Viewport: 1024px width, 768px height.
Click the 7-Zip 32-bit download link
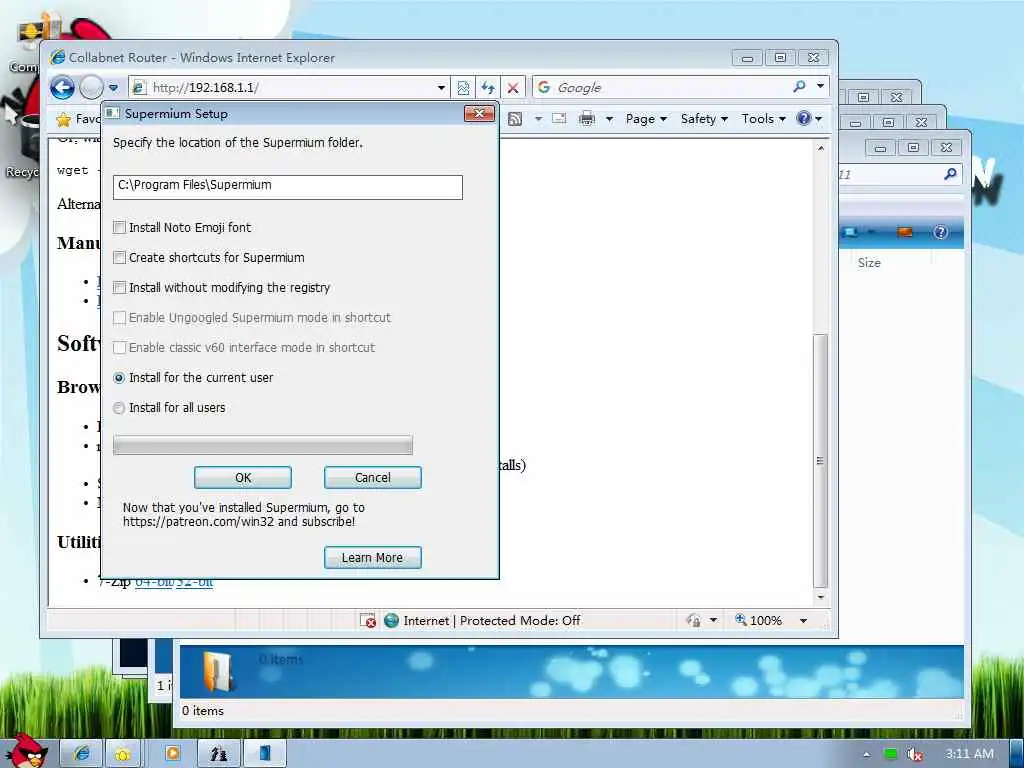pos(195,581)
